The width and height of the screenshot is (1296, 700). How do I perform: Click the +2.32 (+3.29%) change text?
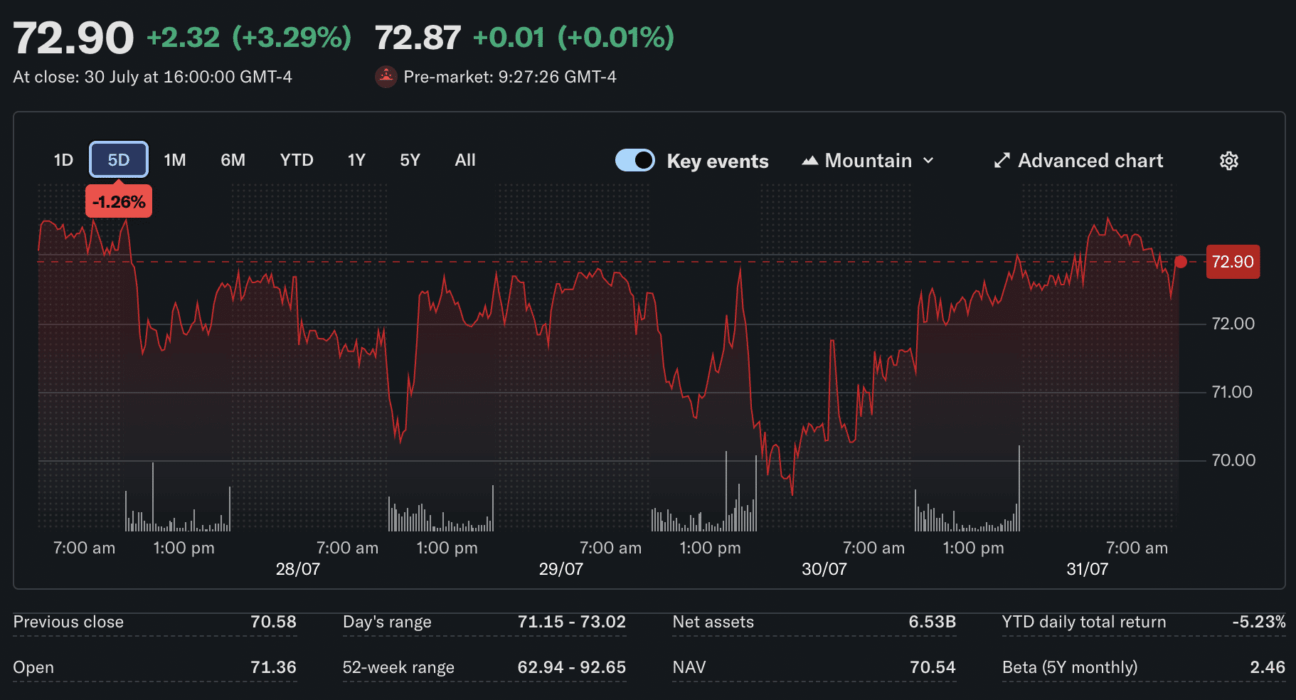(249, 38)
